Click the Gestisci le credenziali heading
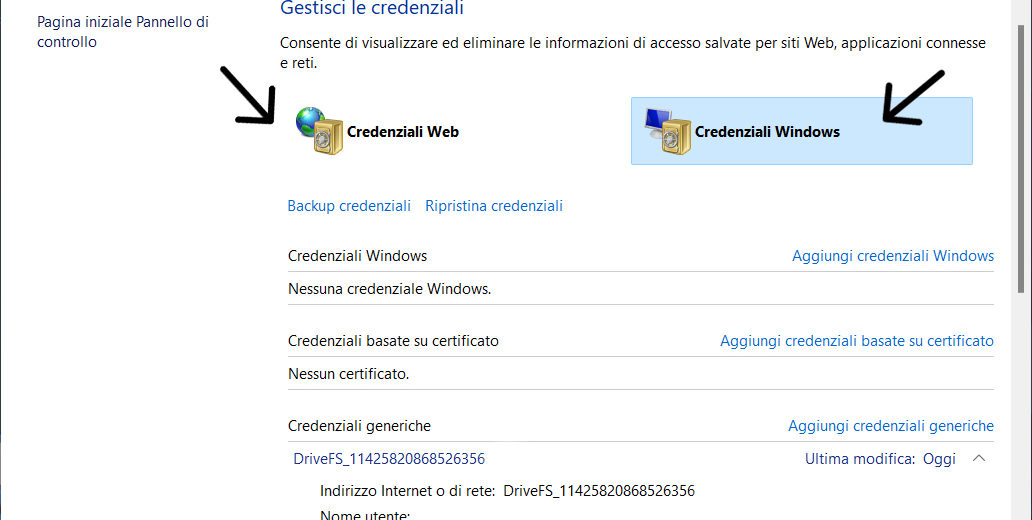The width and height of the screenshot is (1032, 520). click(372, 9)
